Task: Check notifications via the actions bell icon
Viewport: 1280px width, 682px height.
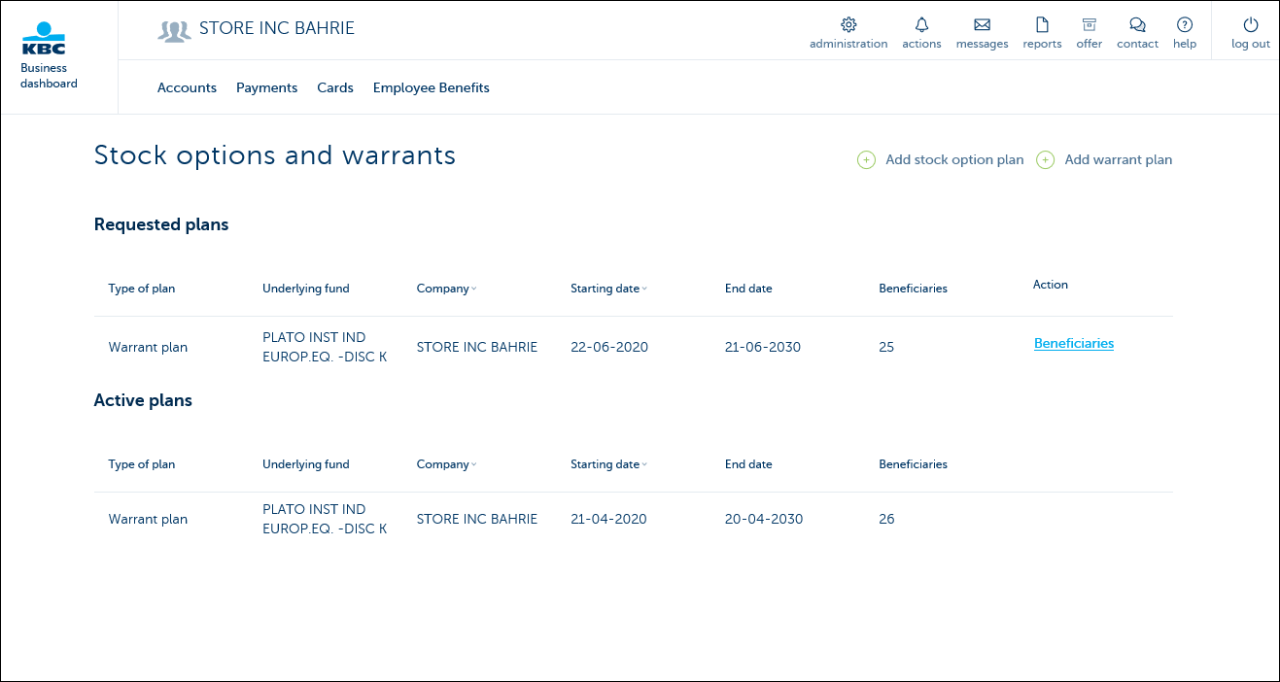Action: [921, 24]
